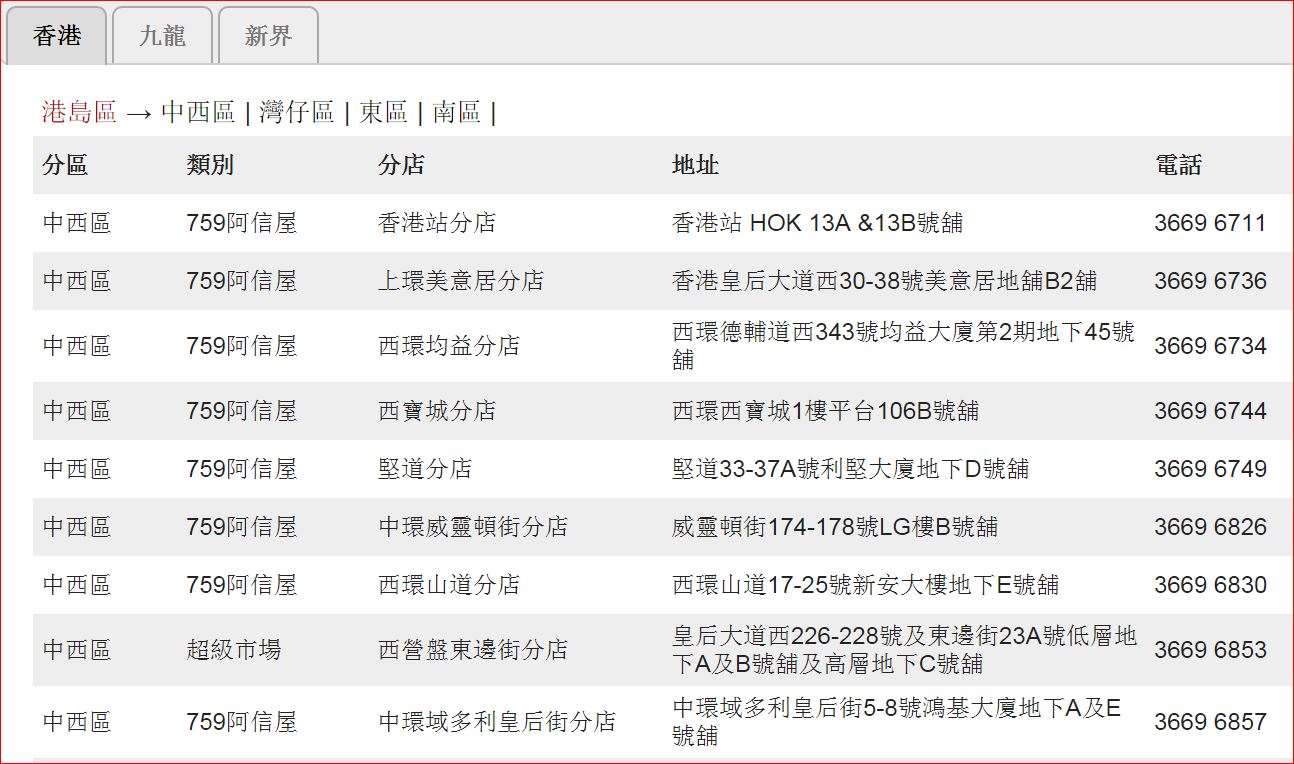Click phone number 3669 6830
Image resolution: width=1294 pixels, height=764 pixels.
(x=1210, y=585)
